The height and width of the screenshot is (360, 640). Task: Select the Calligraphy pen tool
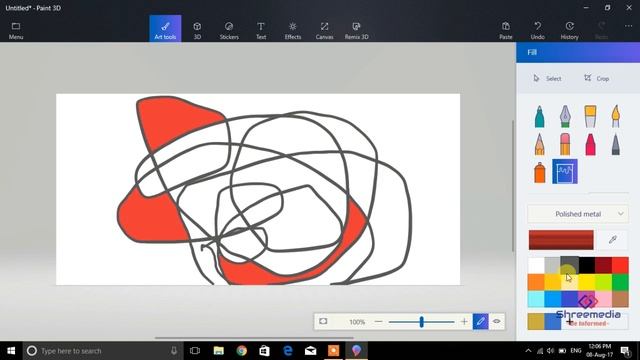[565, 117]
